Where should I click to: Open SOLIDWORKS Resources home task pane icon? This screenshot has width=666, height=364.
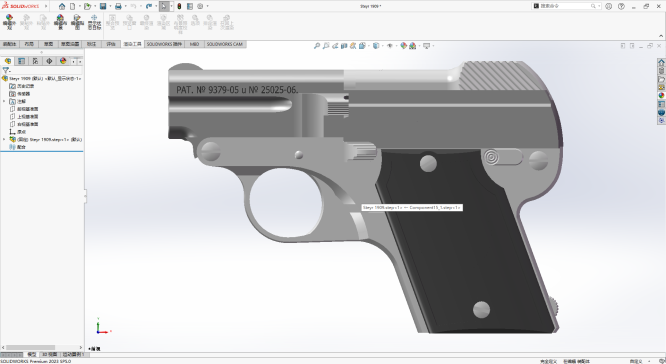pyautogui.click(x=661, y=62)
